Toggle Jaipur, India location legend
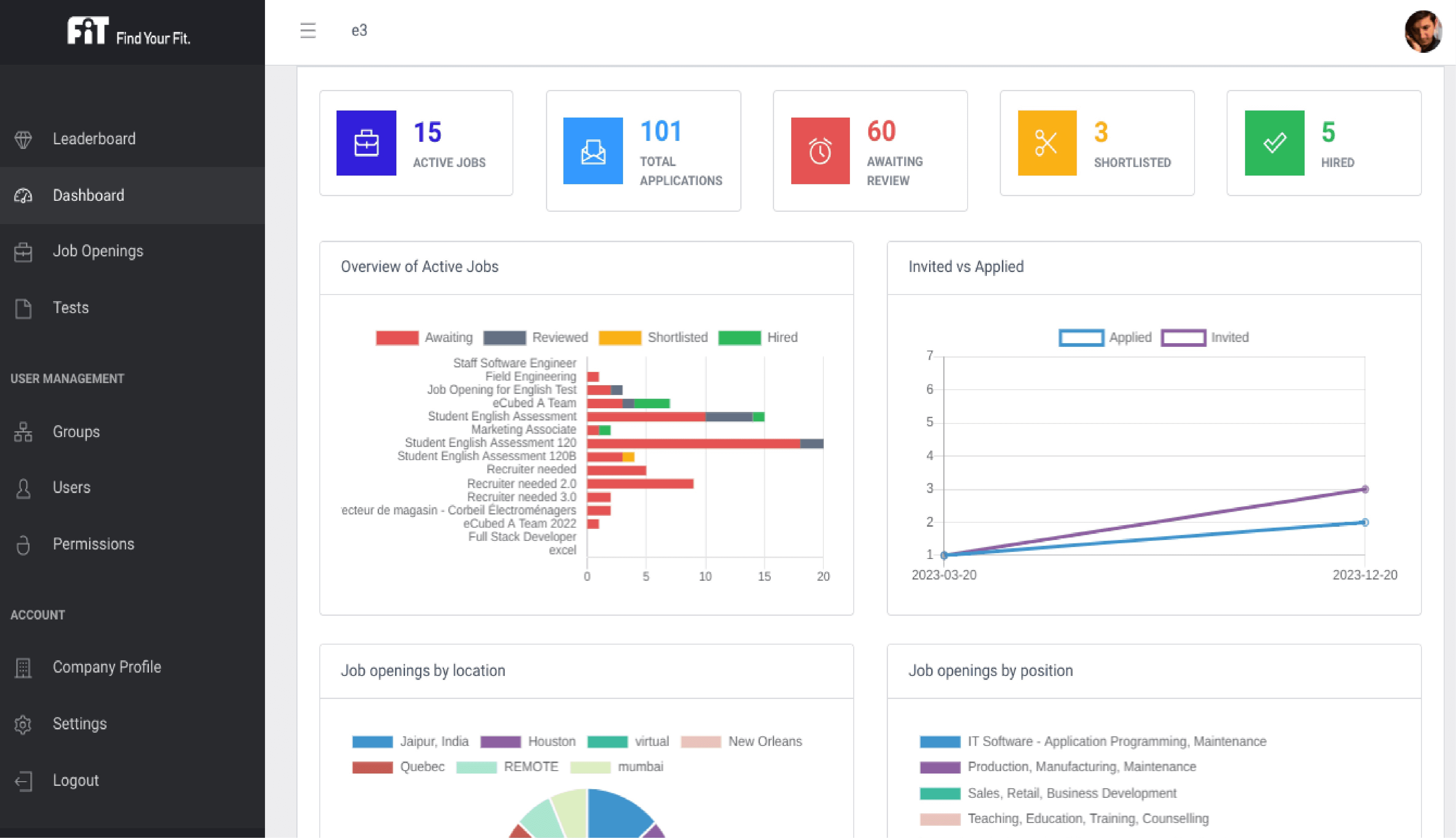Screen dimensions: 1456x838 [x=411, y=741]
